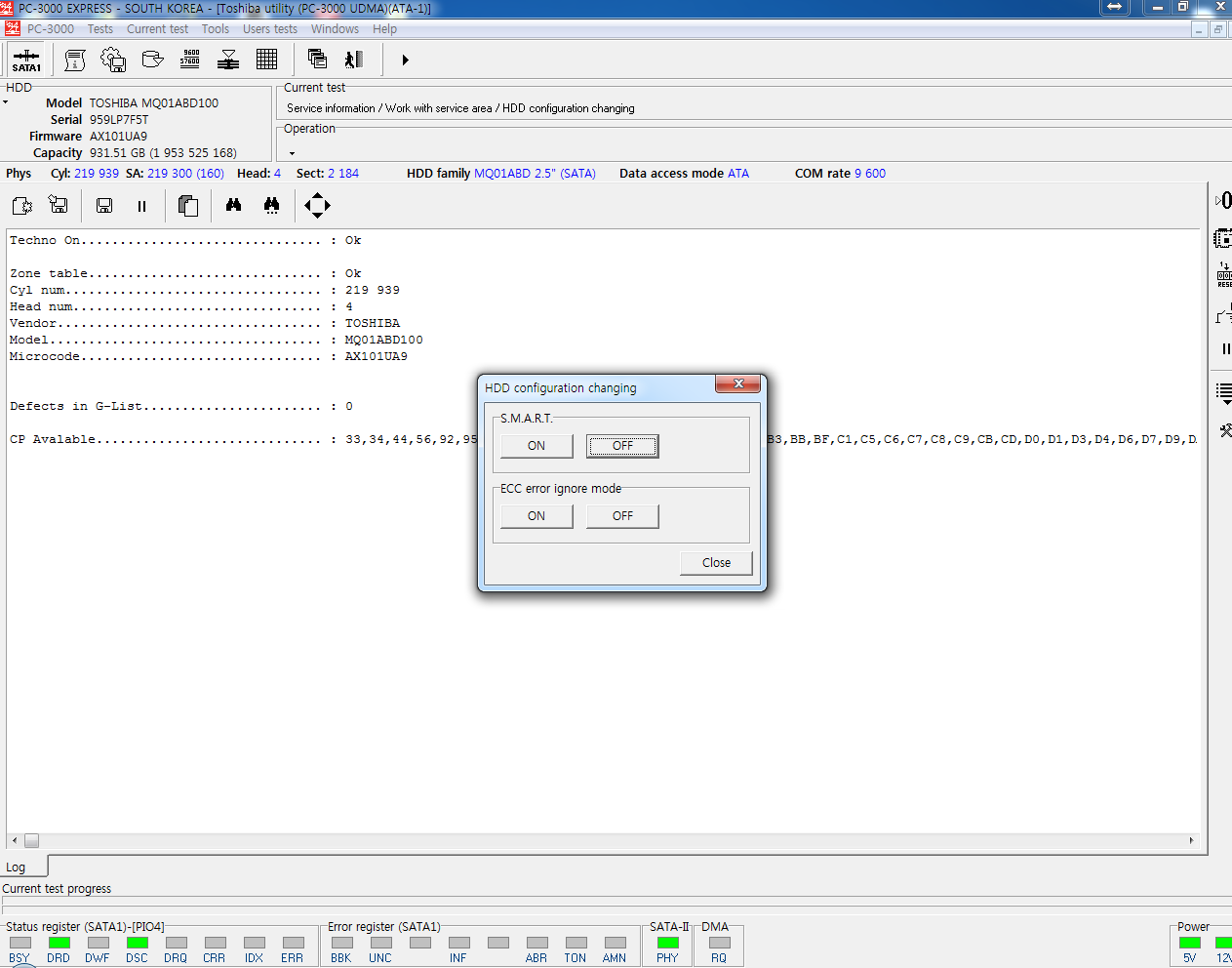Expand the Operation dropdown arrow
This screenshot has width=1232, height=968.
click(x=292, y=153)
